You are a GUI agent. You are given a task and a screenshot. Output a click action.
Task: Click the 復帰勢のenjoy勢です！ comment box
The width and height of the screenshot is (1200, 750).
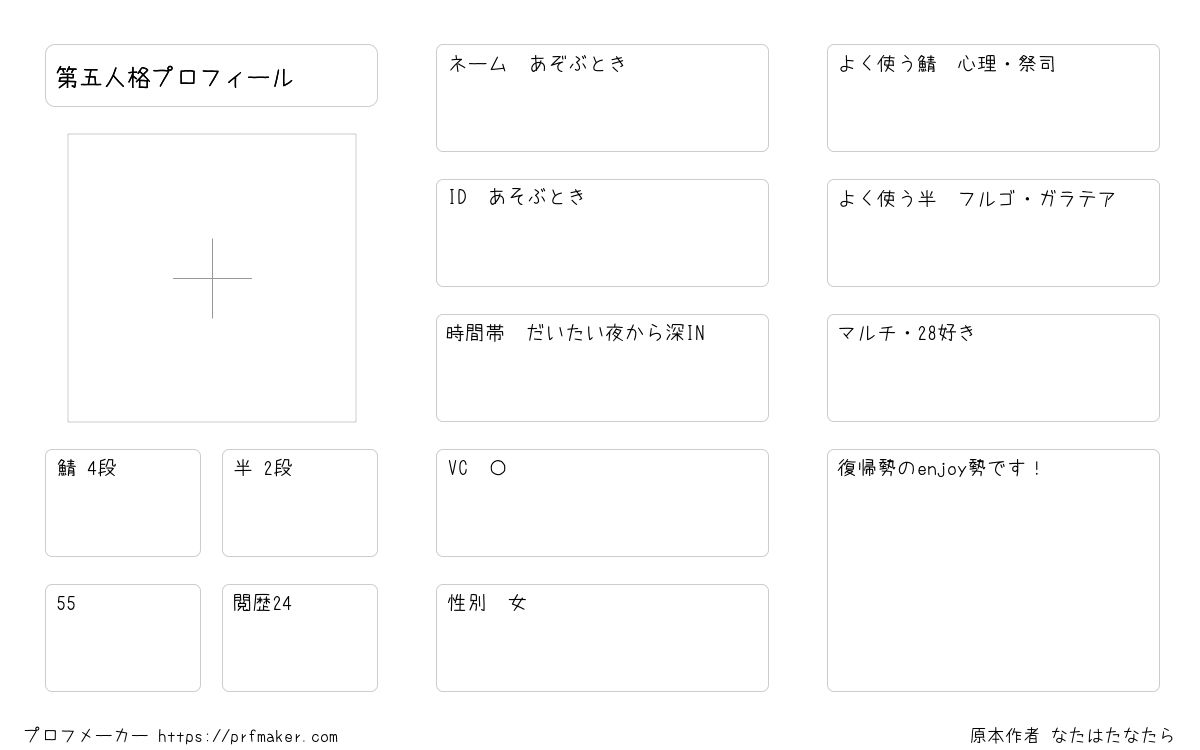pos(993,570)
